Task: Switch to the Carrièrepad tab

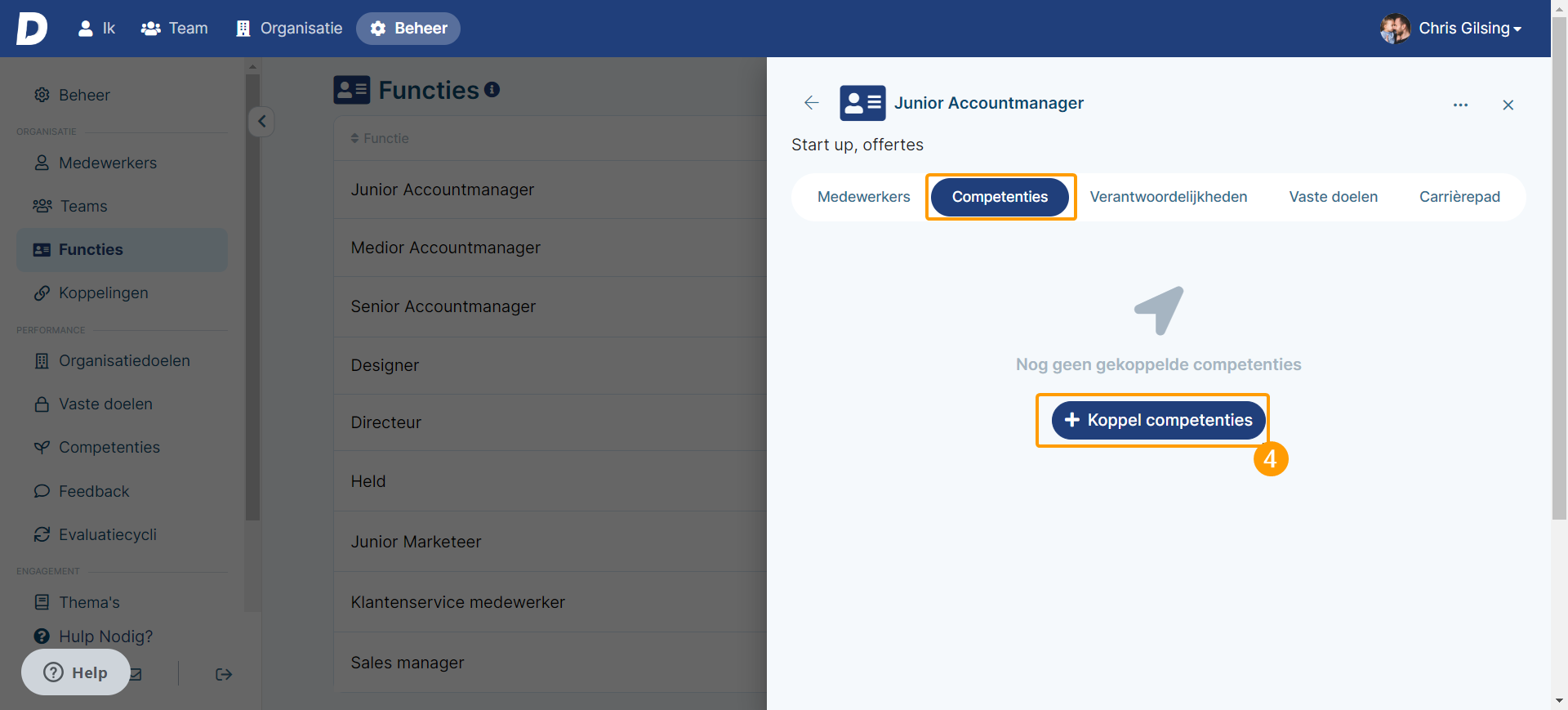Action: [1459, 197]
